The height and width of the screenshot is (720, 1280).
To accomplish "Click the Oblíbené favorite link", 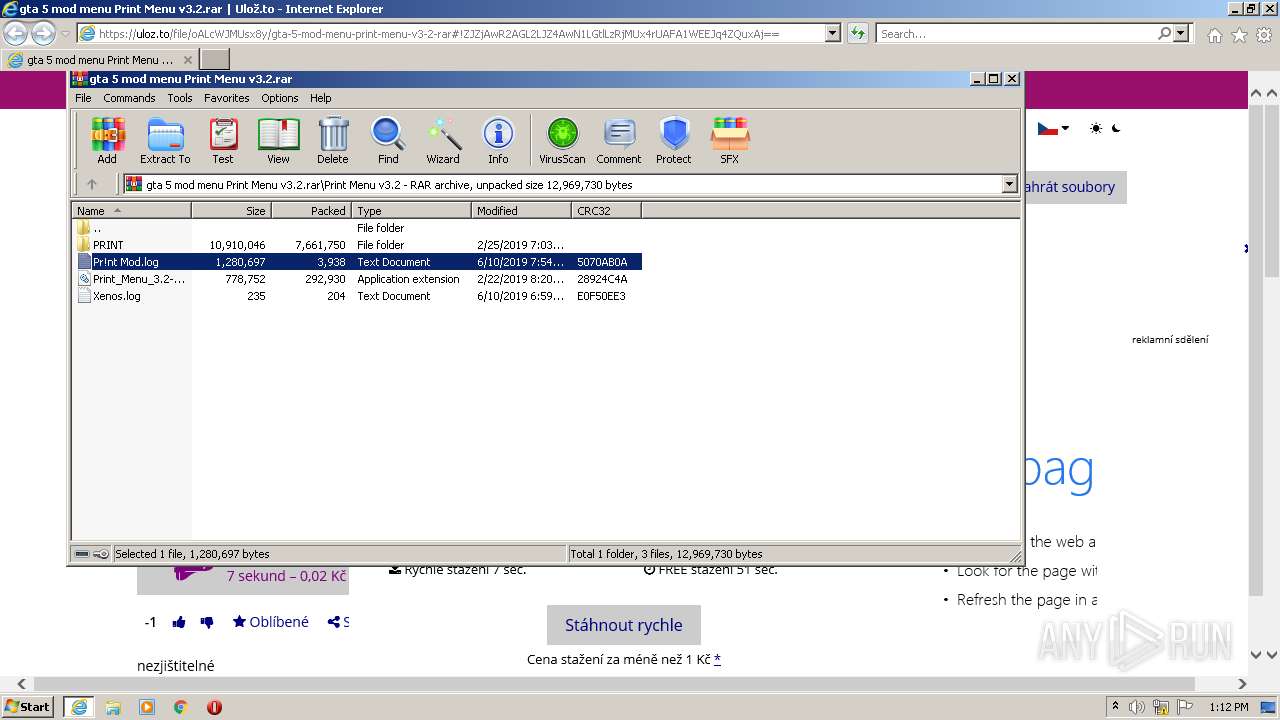I will (271, 622).
